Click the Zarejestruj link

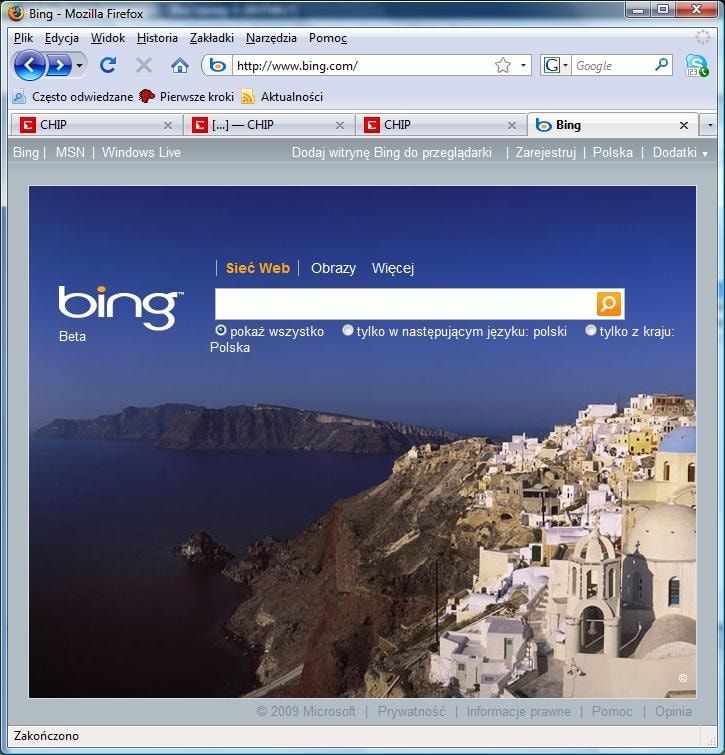point(546,153)
